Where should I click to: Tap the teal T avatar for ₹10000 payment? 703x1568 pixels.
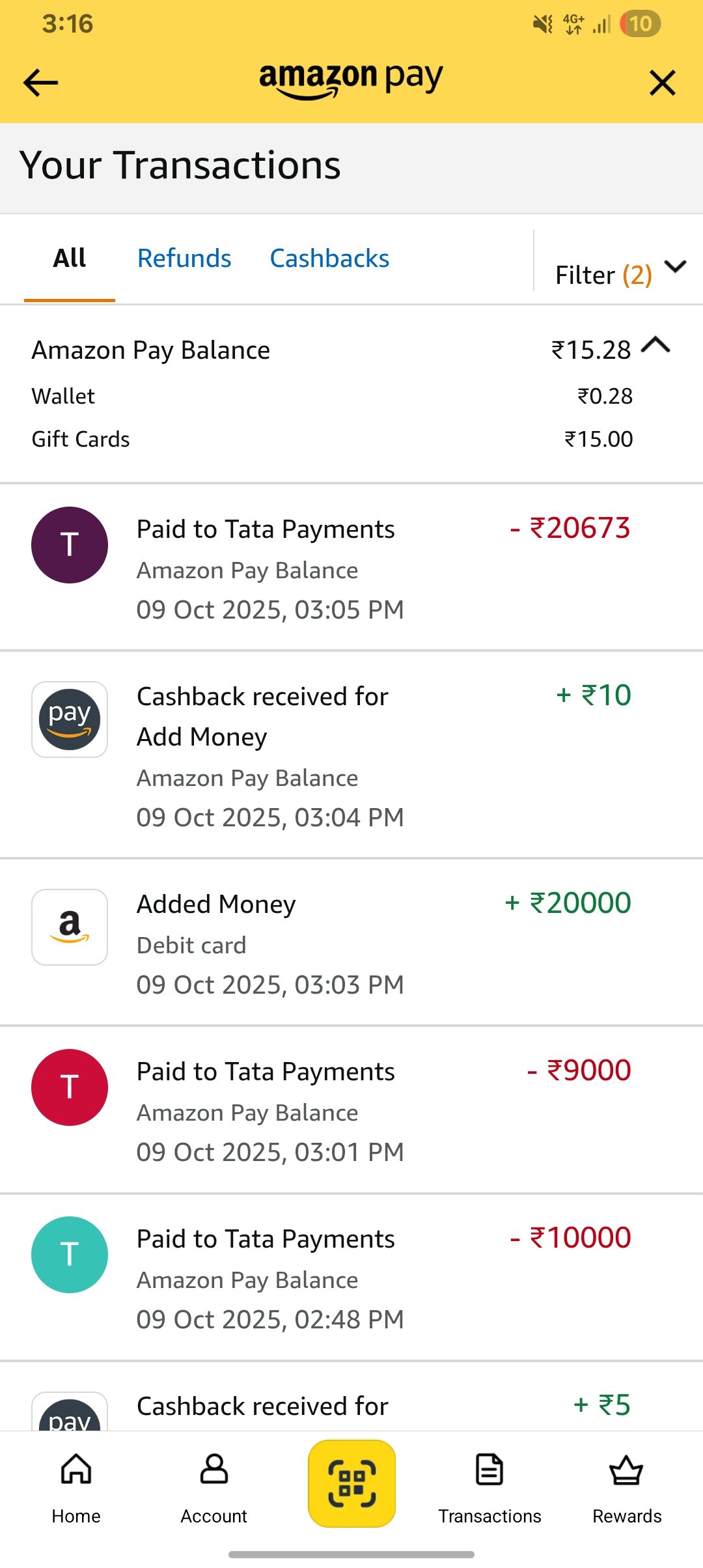[x=70, y=1254]
